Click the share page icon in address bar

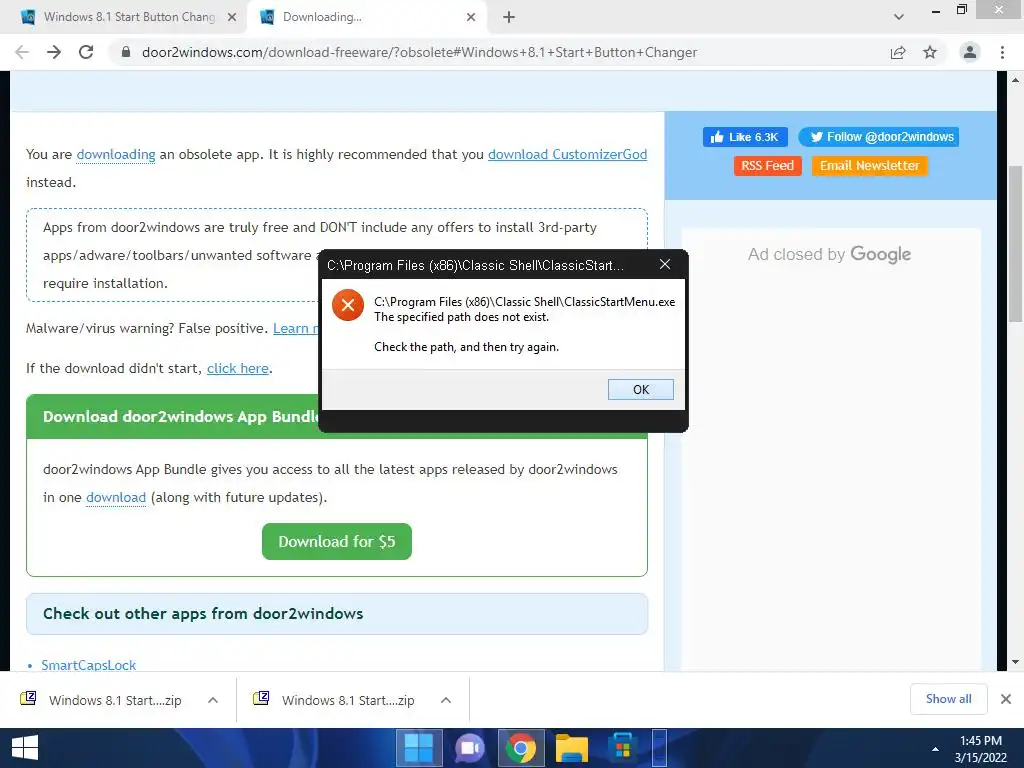[x=898, y=52]
